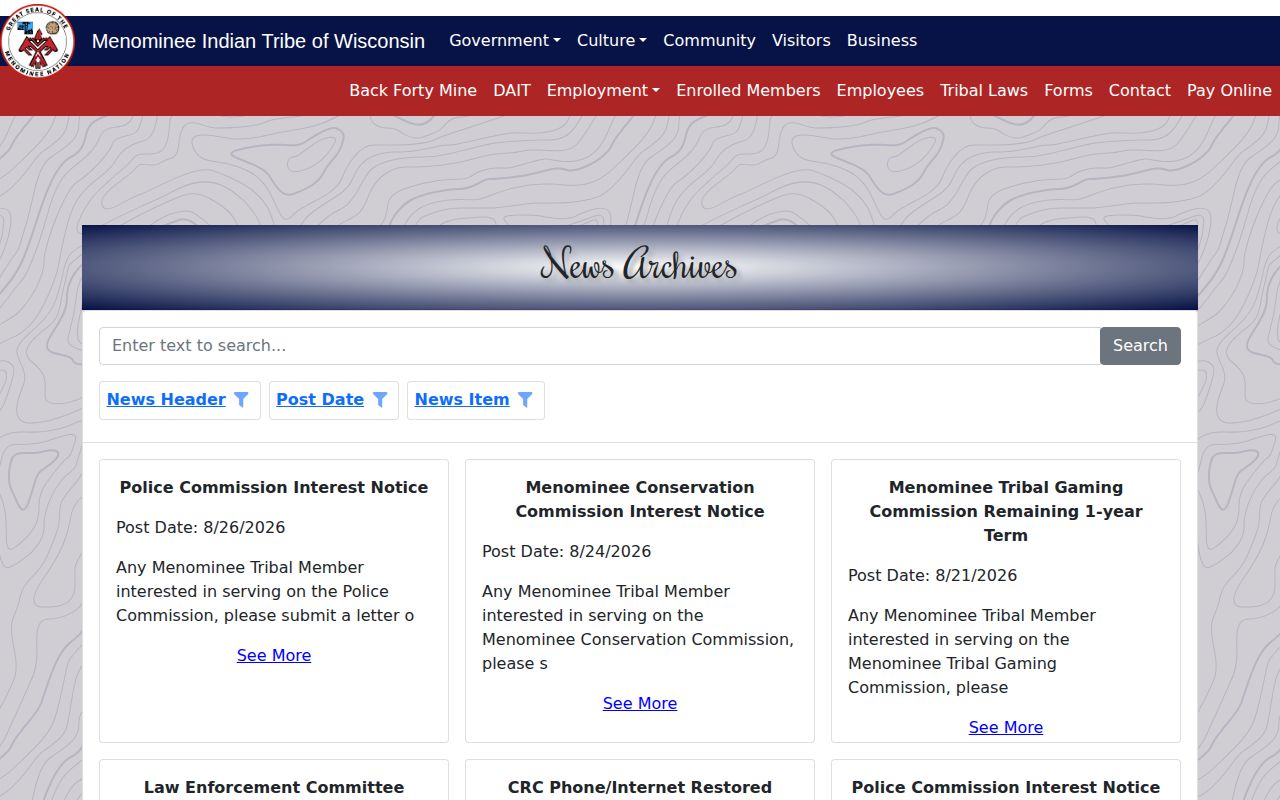Go to the Contact page
The width and height of the screenshot is (1280, 800).
click(1139, 90)
